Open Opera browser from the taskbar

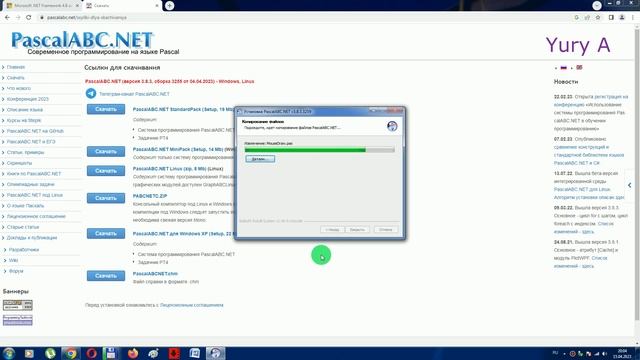click(91, 353)
